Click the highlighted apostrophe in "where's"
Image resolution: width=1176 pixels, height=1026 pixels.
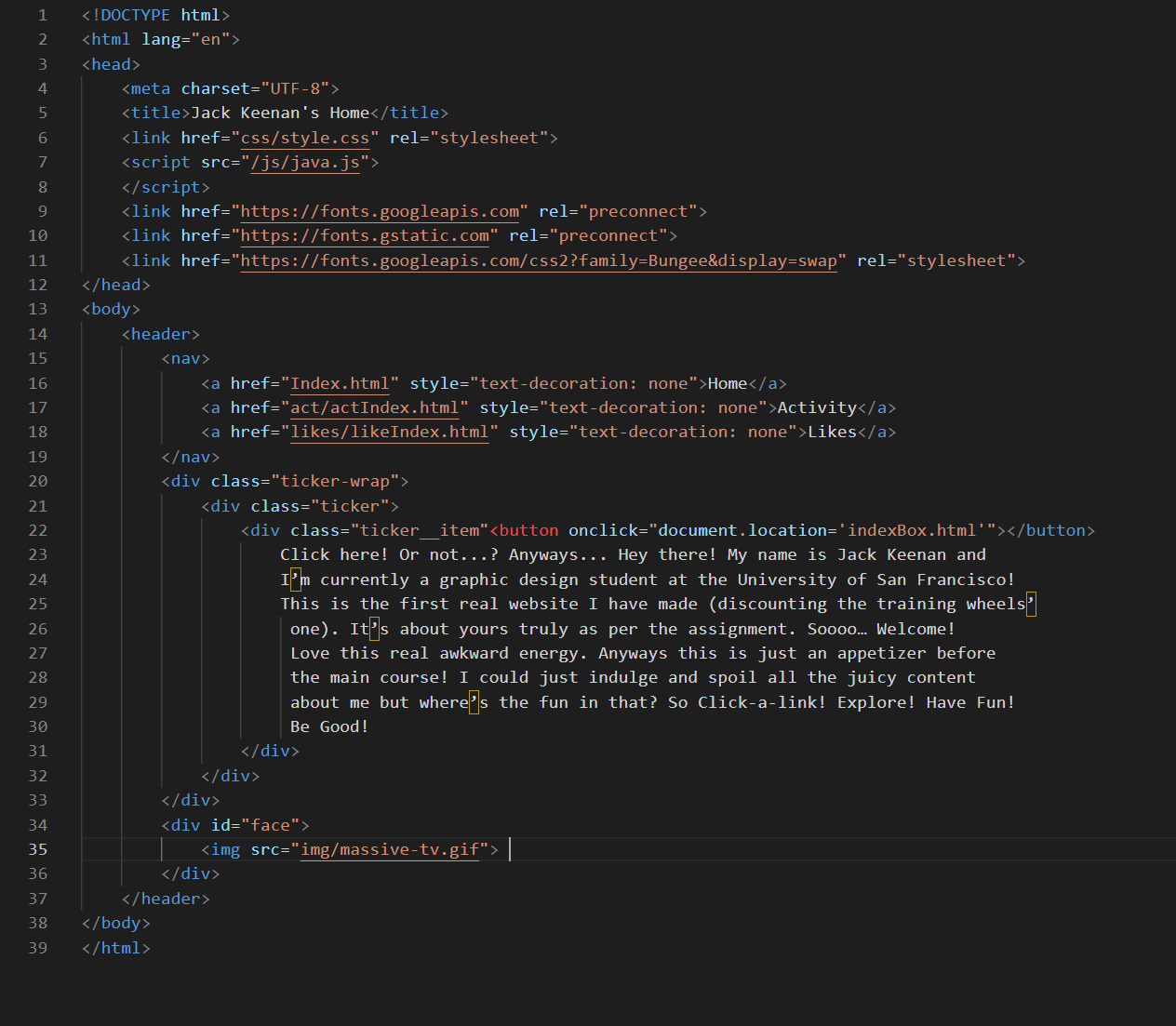tap(474, 702)
